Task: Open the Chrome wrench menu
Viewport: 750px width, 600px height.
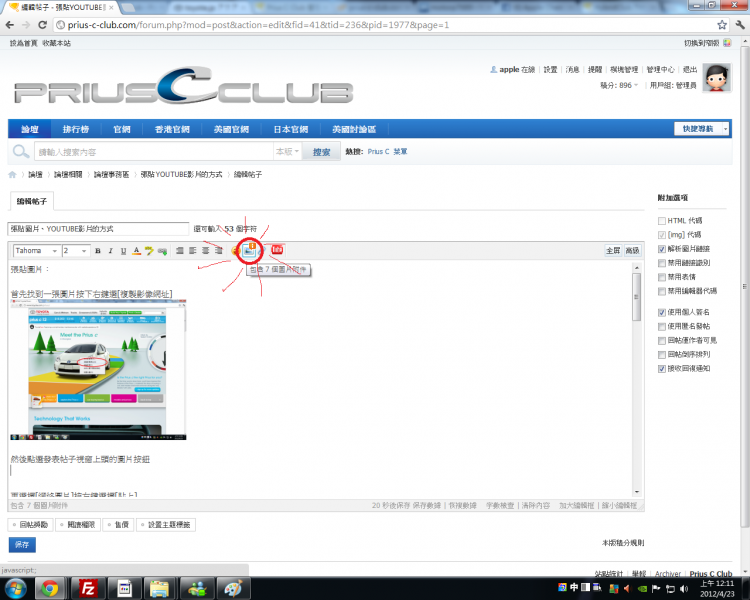Action: tap(740, 25)
